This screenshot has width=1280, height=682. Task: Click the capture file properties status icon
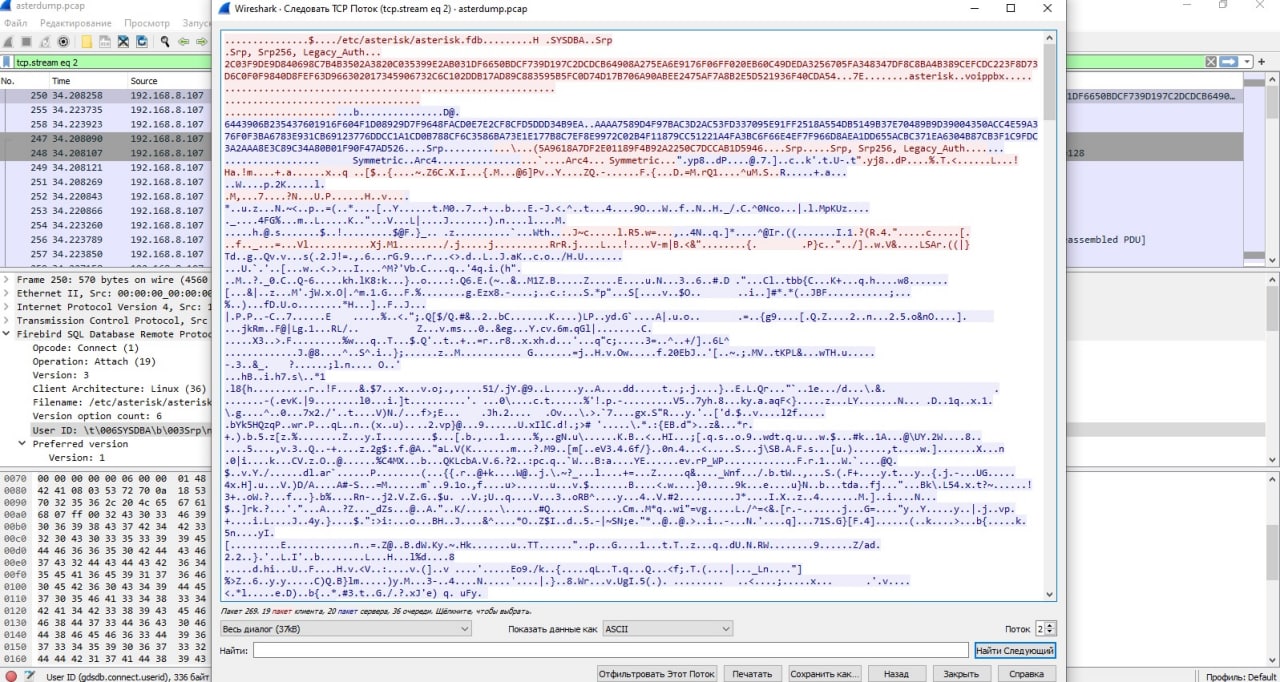point(28,676)
